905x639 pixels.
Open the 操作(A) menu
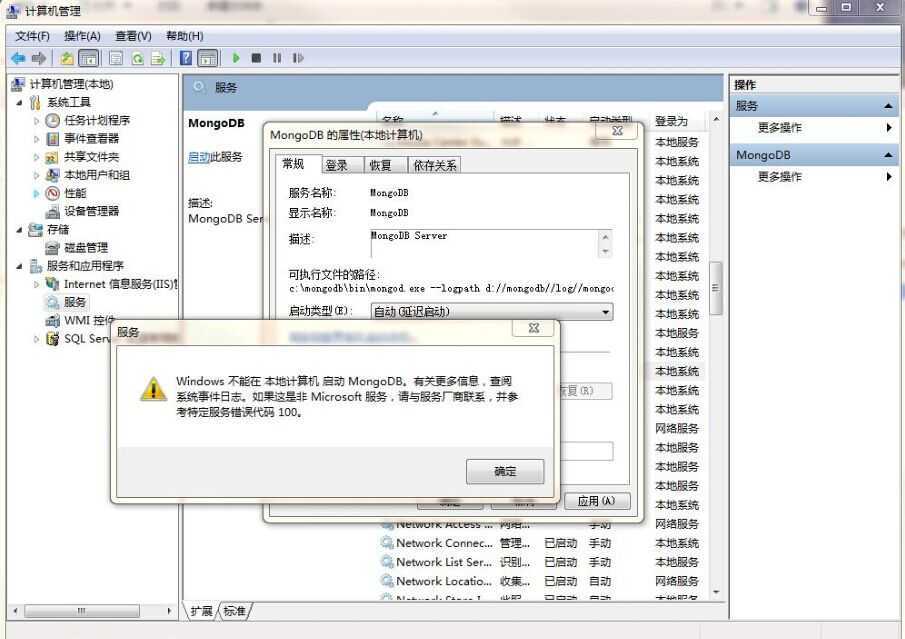(x=82, y=36)
